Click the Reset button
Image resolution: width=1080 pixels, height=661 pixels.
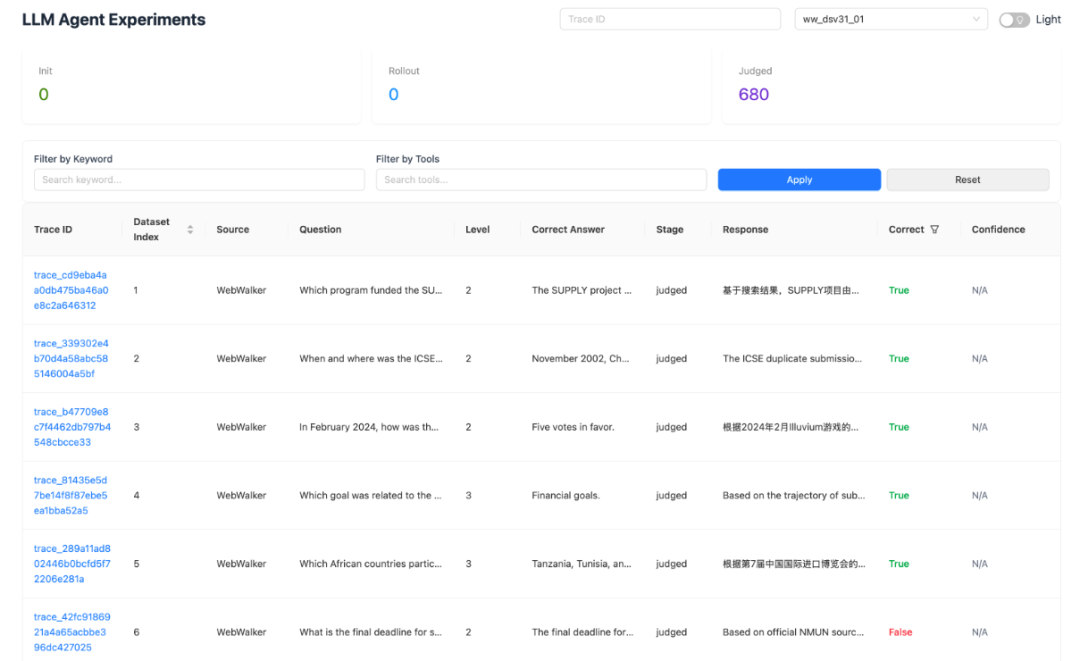coord(968,180)
